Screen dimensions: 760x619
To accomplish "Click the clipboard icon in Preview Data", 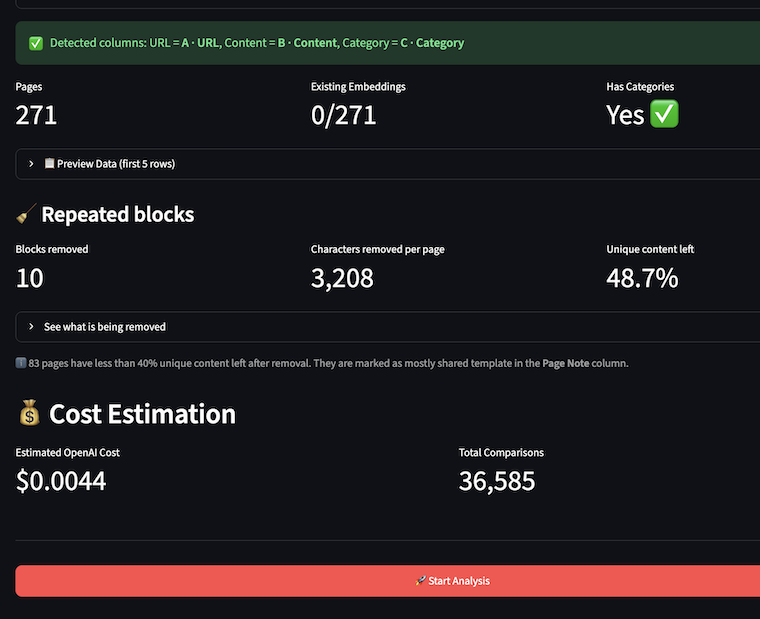I will [49, 163].
